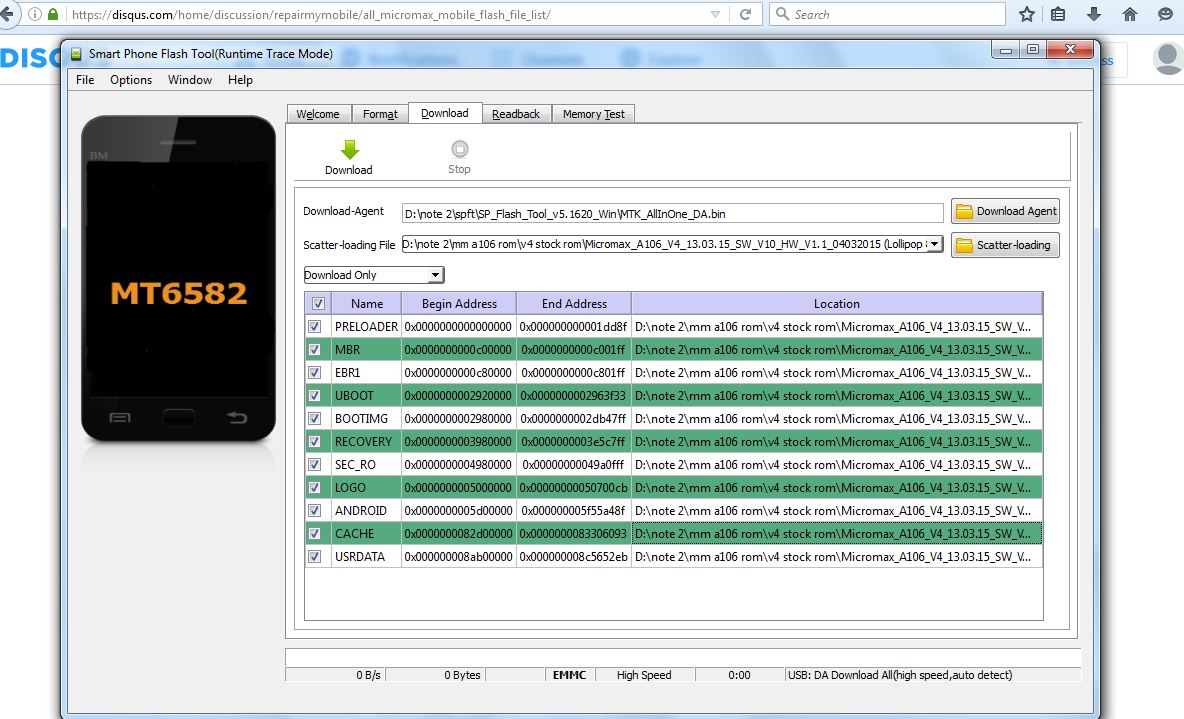This screenshot has width=1184, height=719.
Task: Click the Location column header
Action: pos(837,304)
